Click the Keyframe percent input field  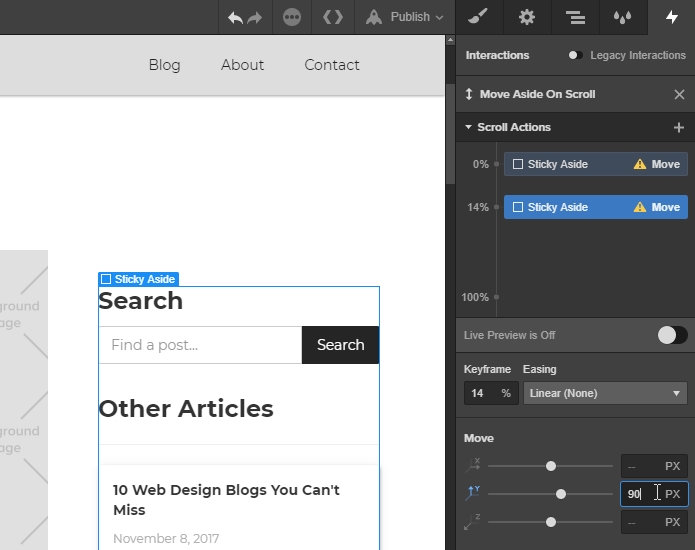[x=491, y=393]
